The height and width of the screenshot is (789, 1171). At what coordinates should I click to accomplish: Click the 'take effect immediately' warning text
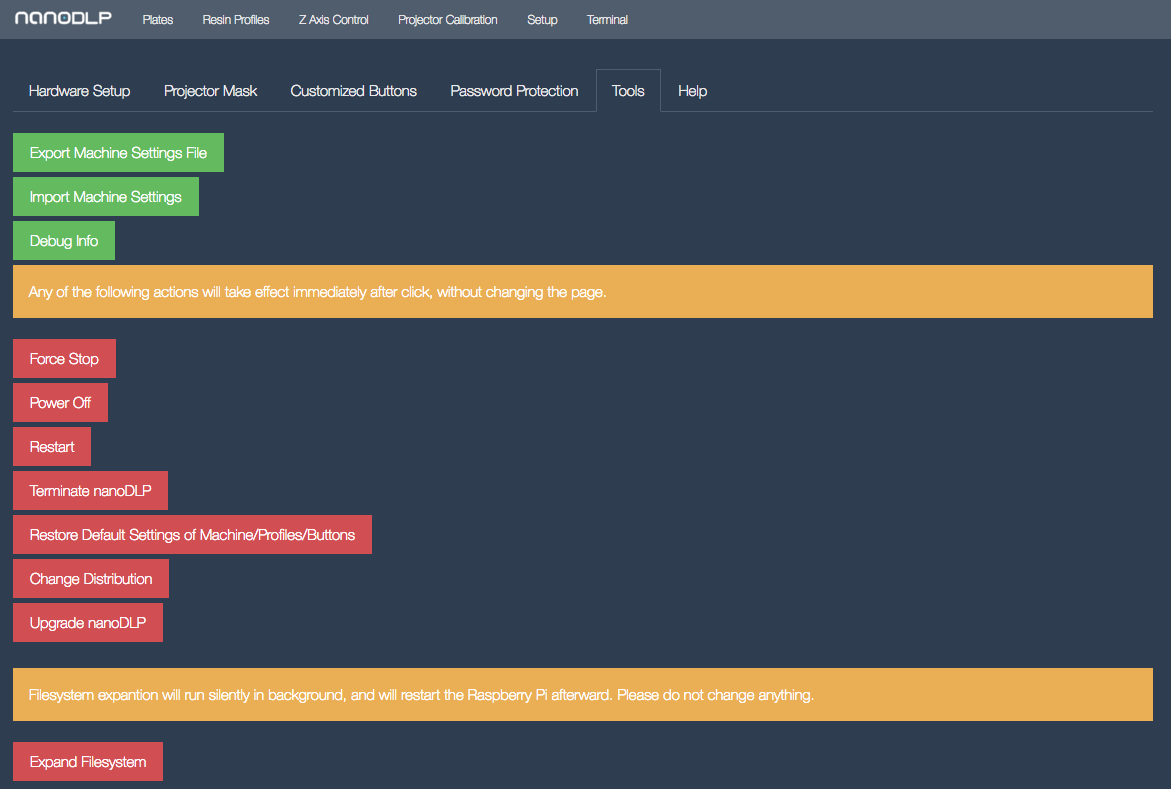[317, 292]
